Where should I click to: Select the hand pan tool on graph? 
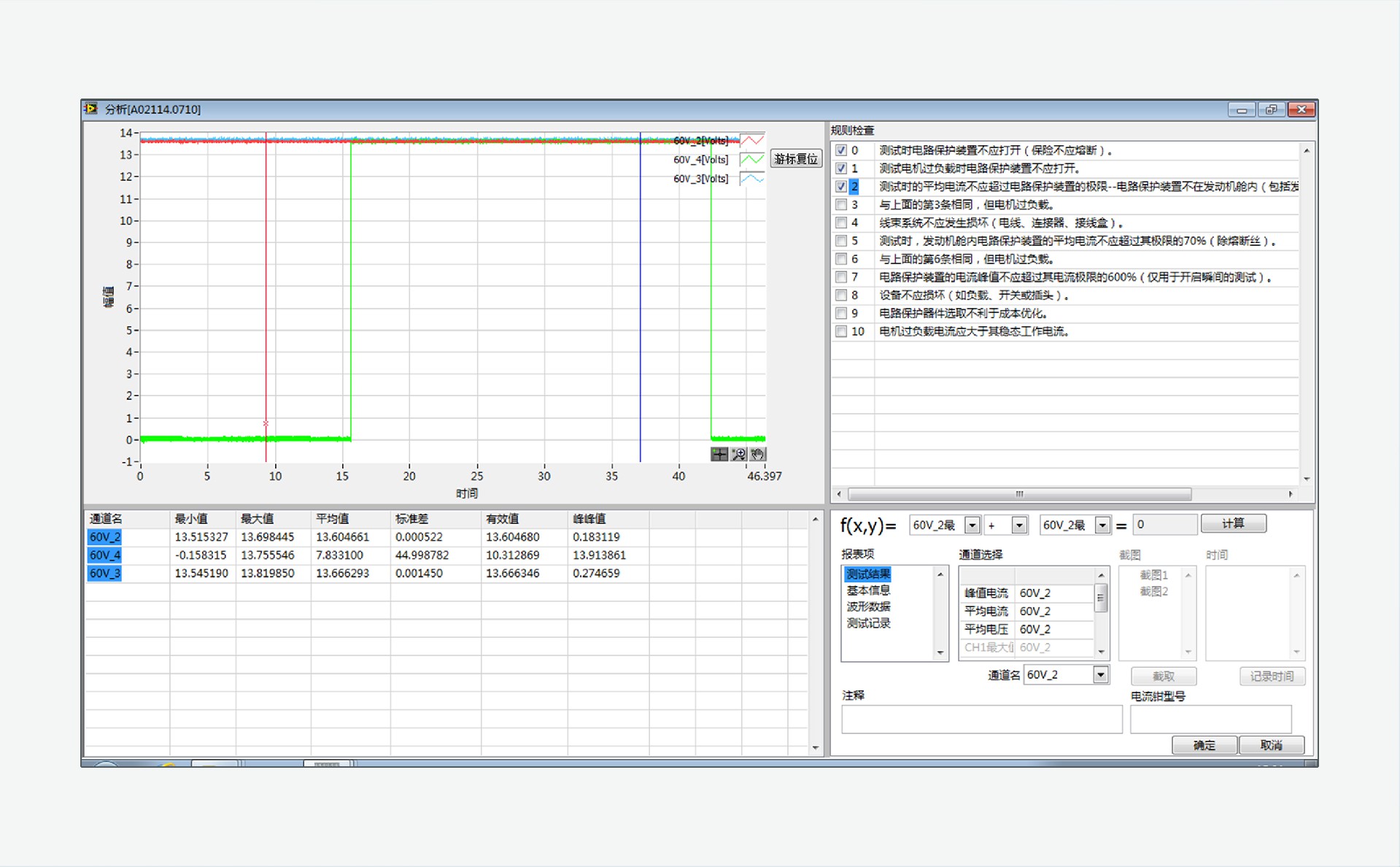[758, 455]
